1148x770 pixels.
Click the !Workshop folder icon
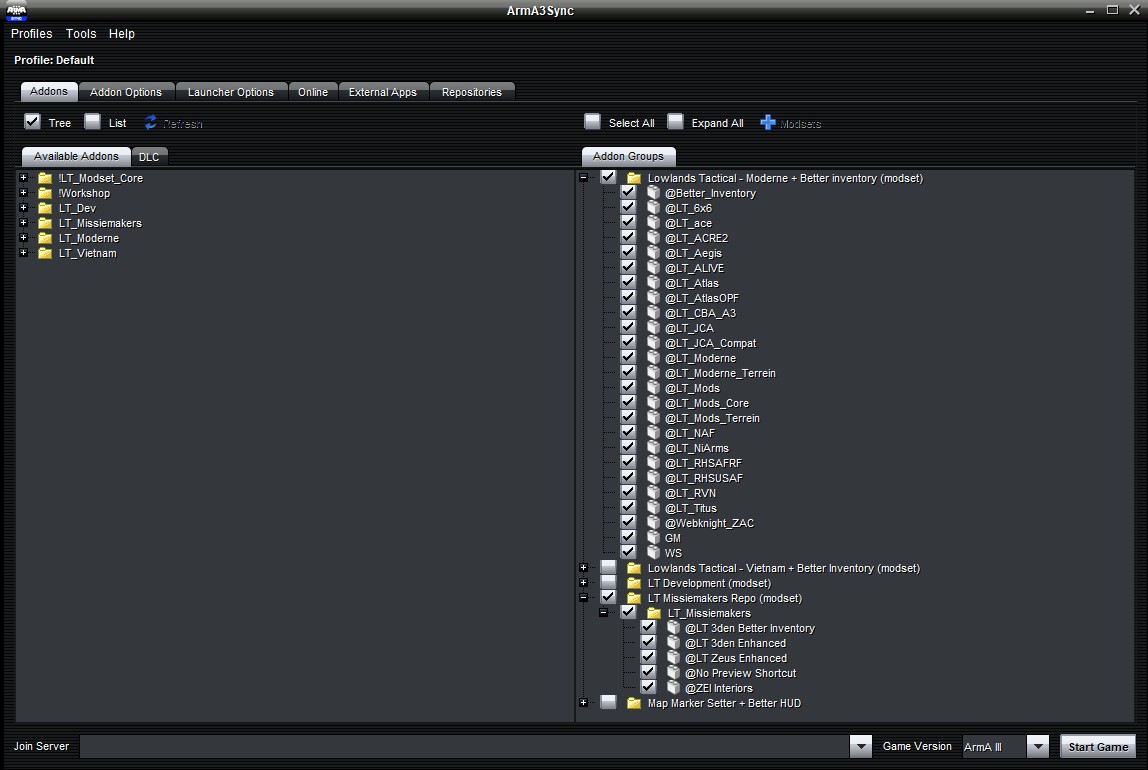(x=45, y=193)
